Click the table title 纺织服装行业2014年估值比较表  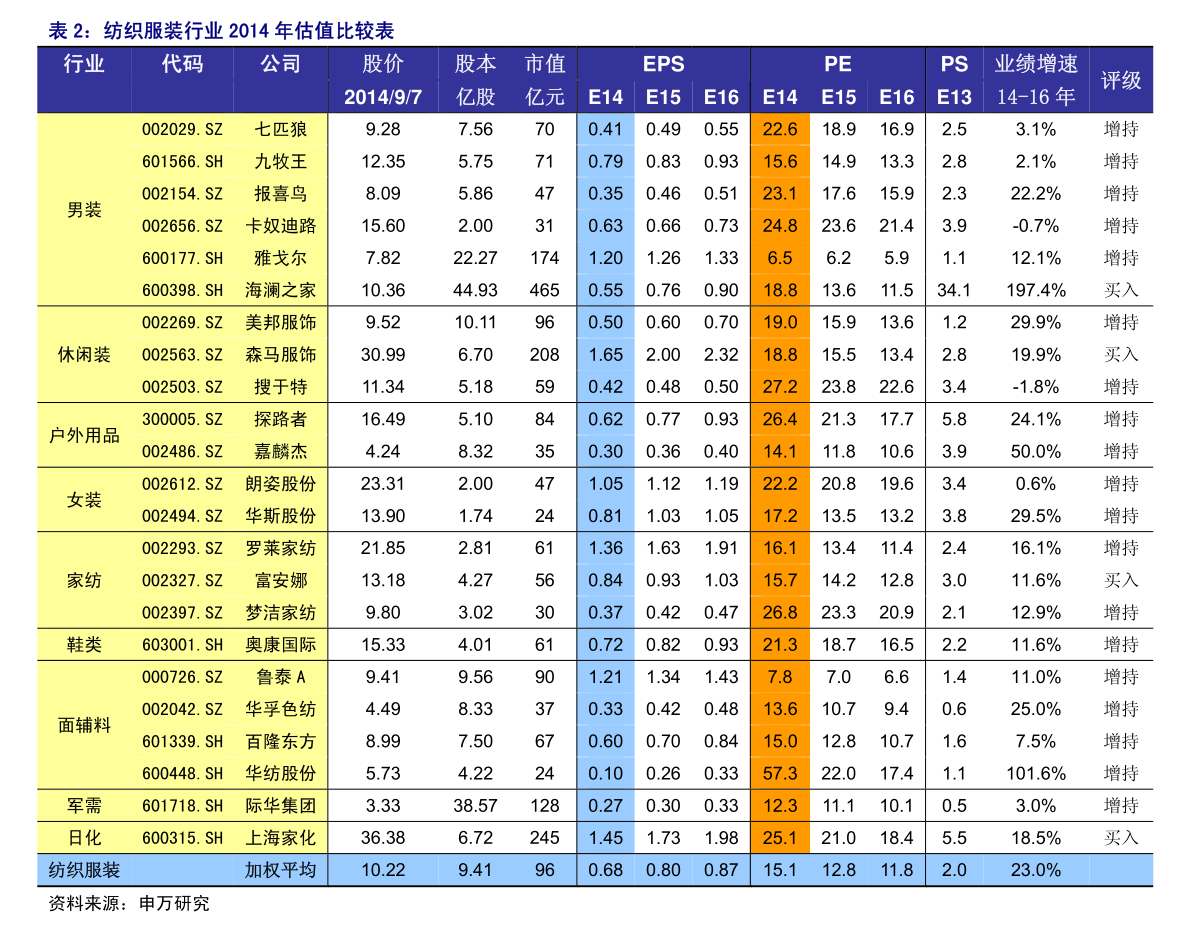click(x=220, y=31)
